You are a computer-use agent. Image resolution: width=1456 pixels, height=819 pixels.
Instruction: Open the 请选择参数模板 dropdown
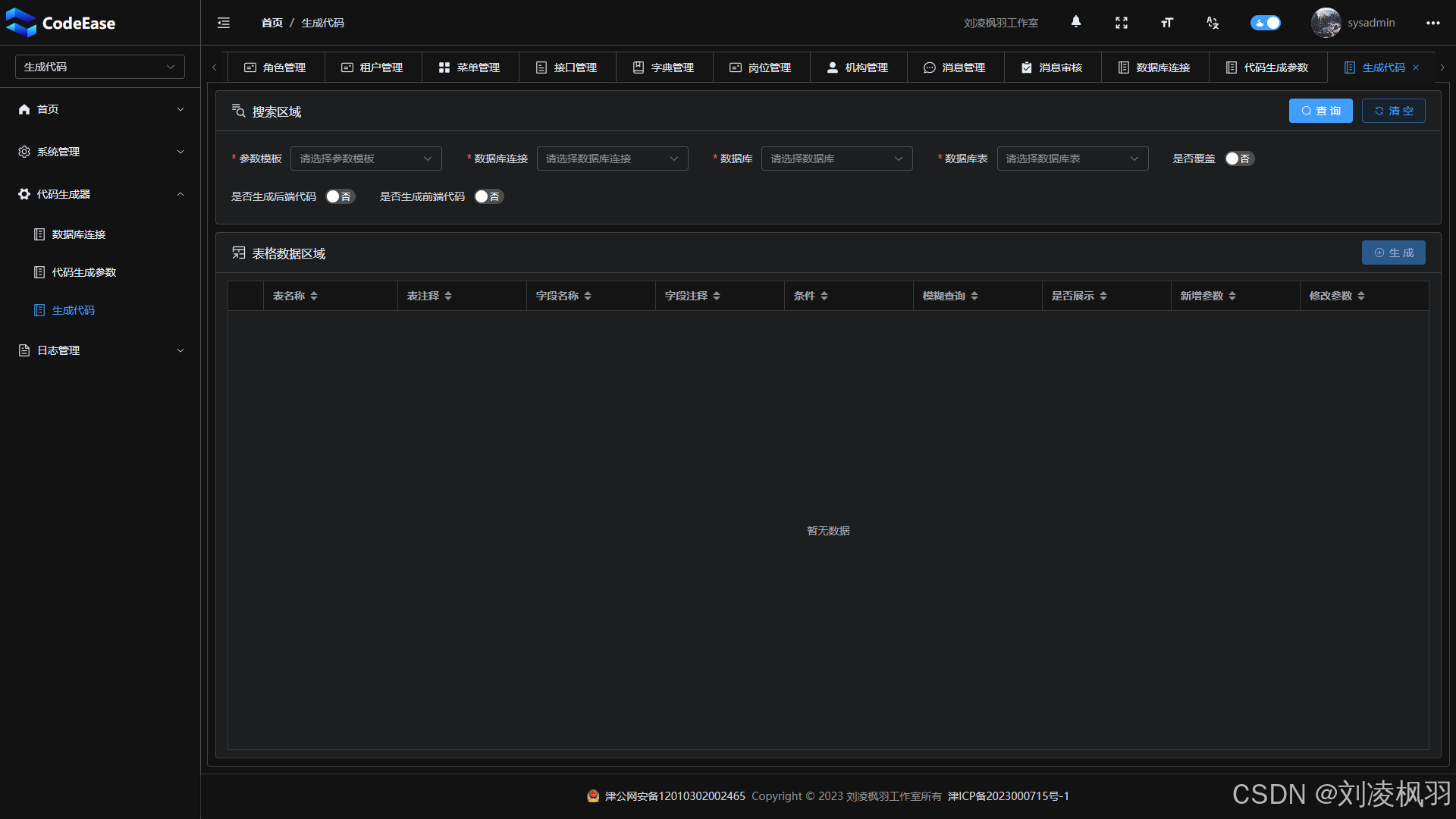tap(366, 158)
